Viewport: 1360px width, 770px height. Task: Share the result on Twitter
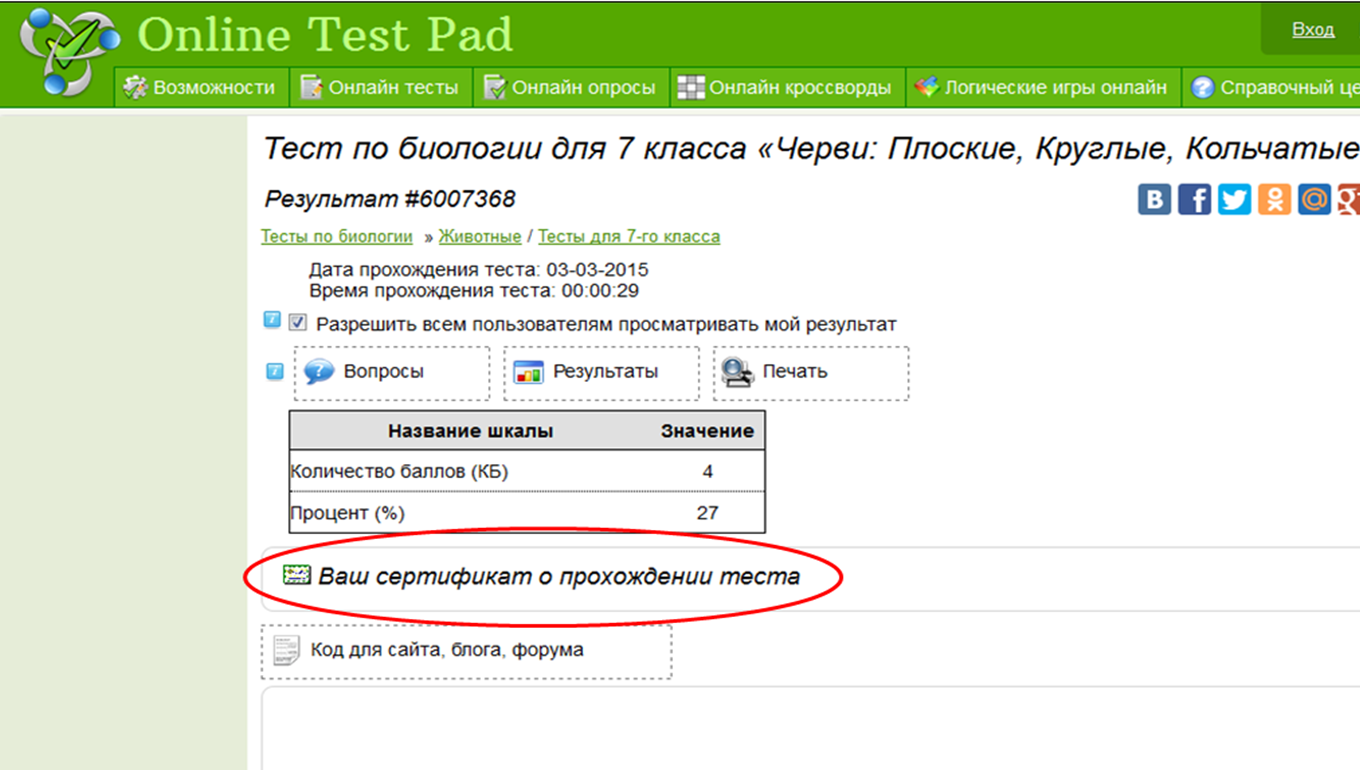pyautogui.click(x=1234, y=199)
